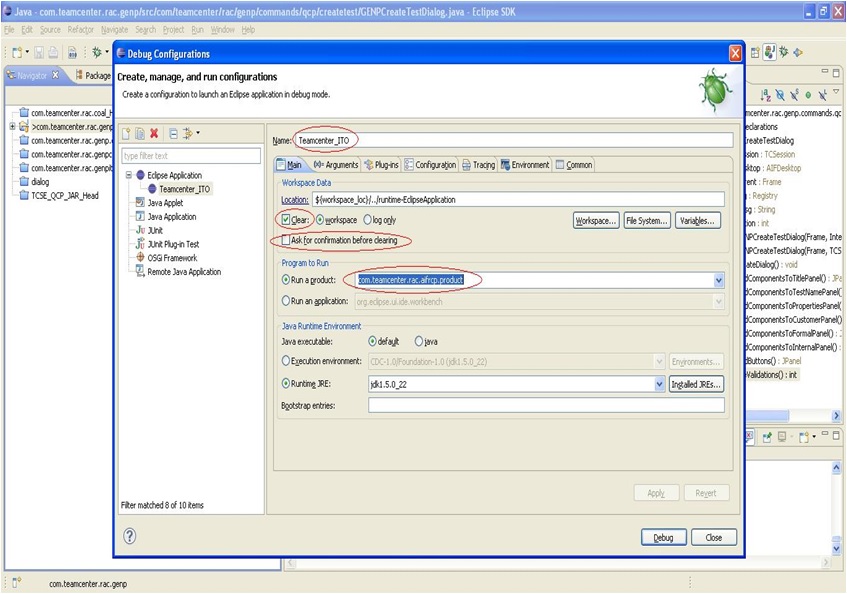
Task: Toggle Hide Static Members in Outline
Action: (794, 95)
